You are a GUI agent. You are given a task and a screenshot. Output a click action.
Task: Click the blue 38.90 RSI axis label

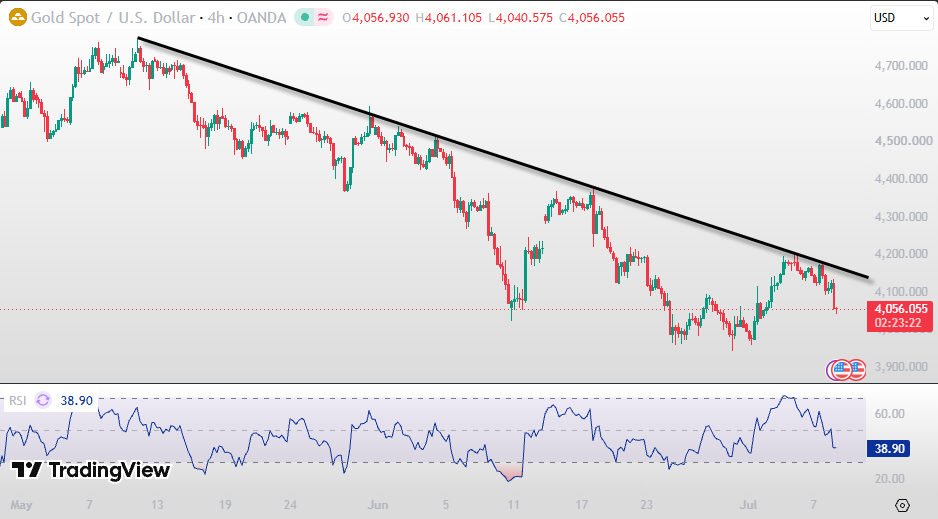[888, 448]
